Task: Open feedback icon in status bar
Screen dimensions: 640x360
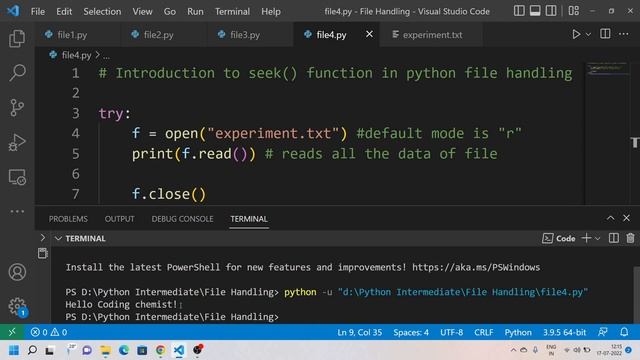Action: click(x=603, y=332)
